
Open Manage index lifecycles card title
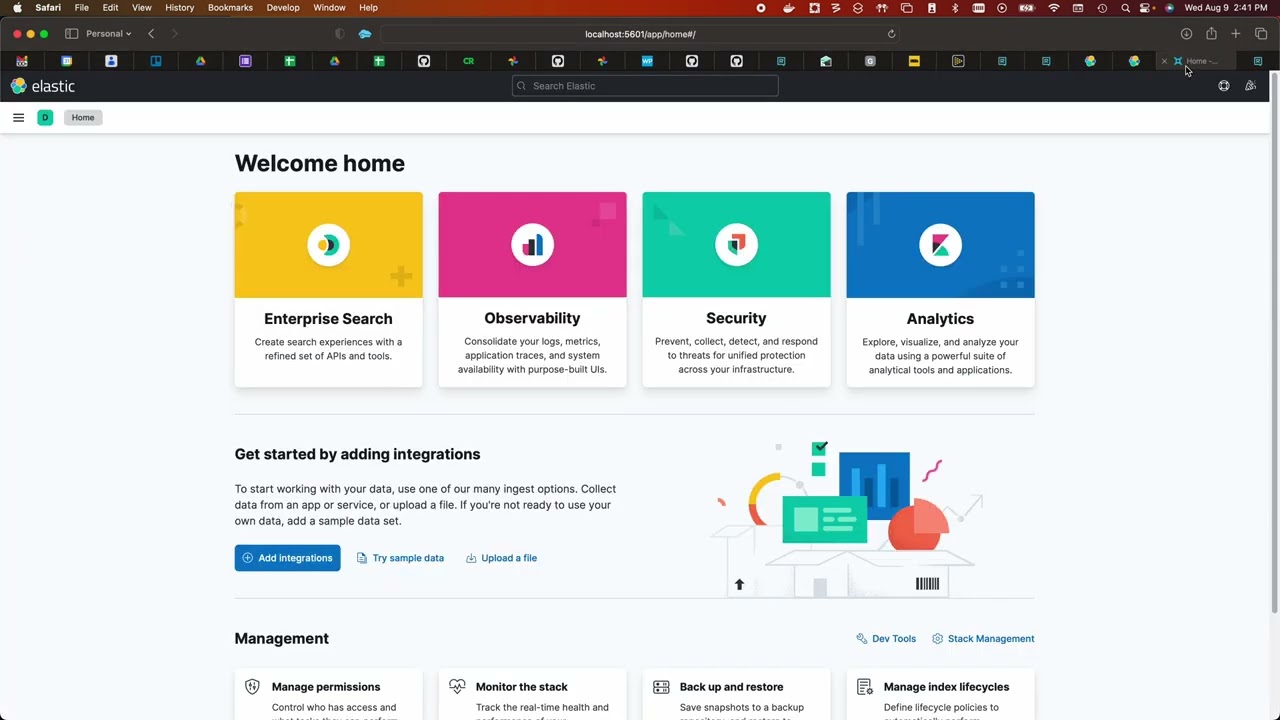(946, 687)
